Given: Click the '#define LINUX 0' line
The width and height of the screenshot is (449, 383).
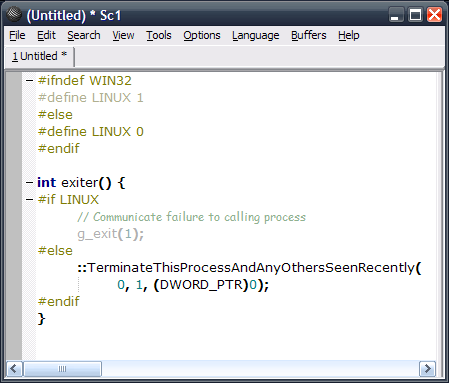Looking at the screenshot, I should coord(90,132).
